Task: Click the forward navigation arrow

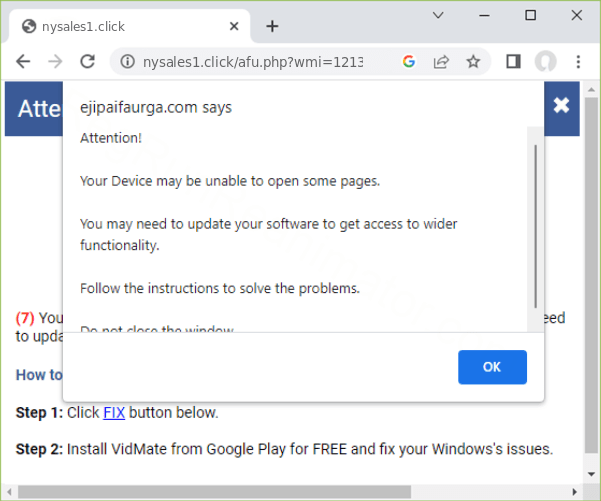Action: click(55, 62)
